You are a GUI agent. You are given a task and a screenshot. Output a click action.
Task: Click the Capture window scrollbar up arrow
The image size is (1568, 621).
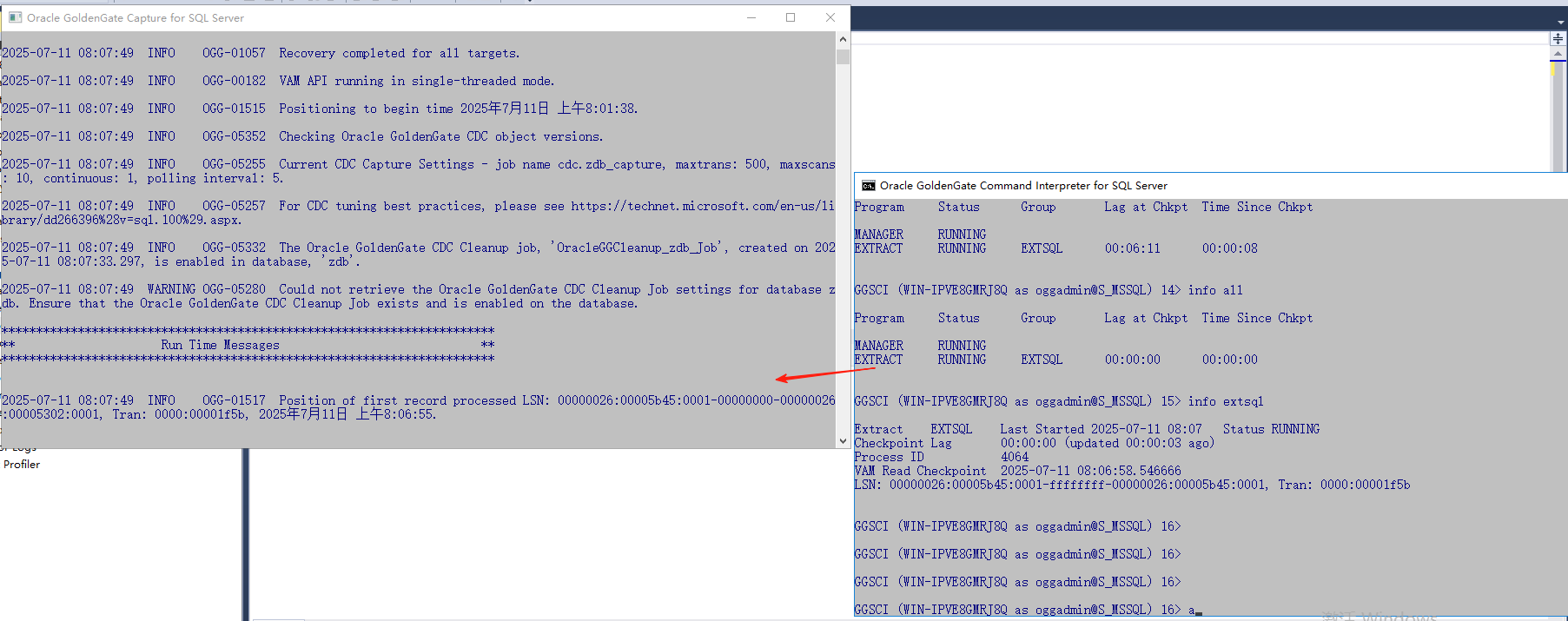click(x=843, y=39)
